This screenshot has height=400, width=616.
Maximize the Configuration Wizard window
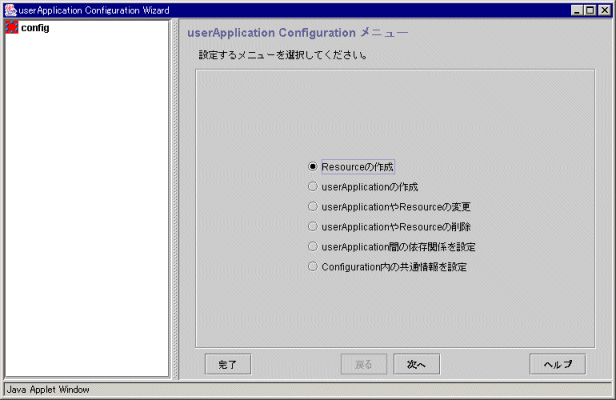click(590, 10)
